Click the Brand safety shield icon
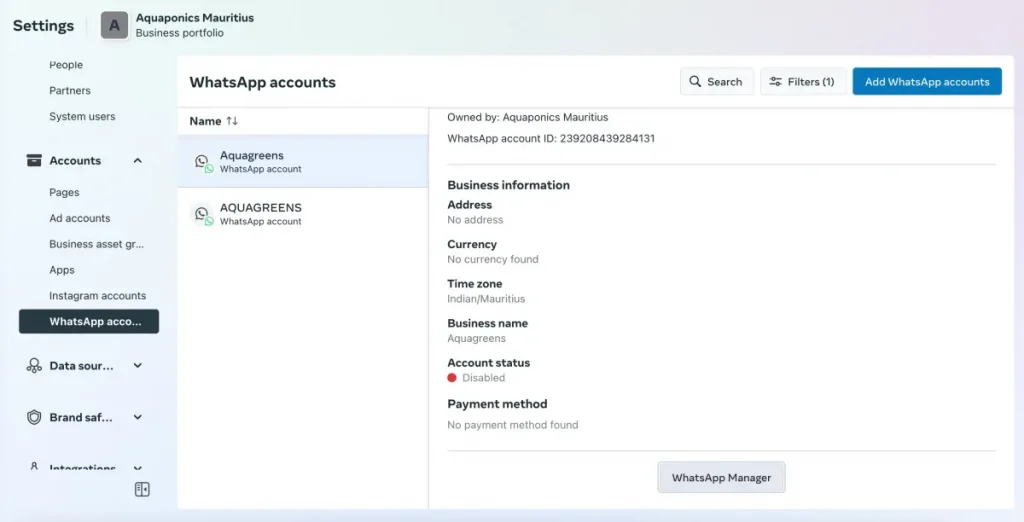 (34, 418)
